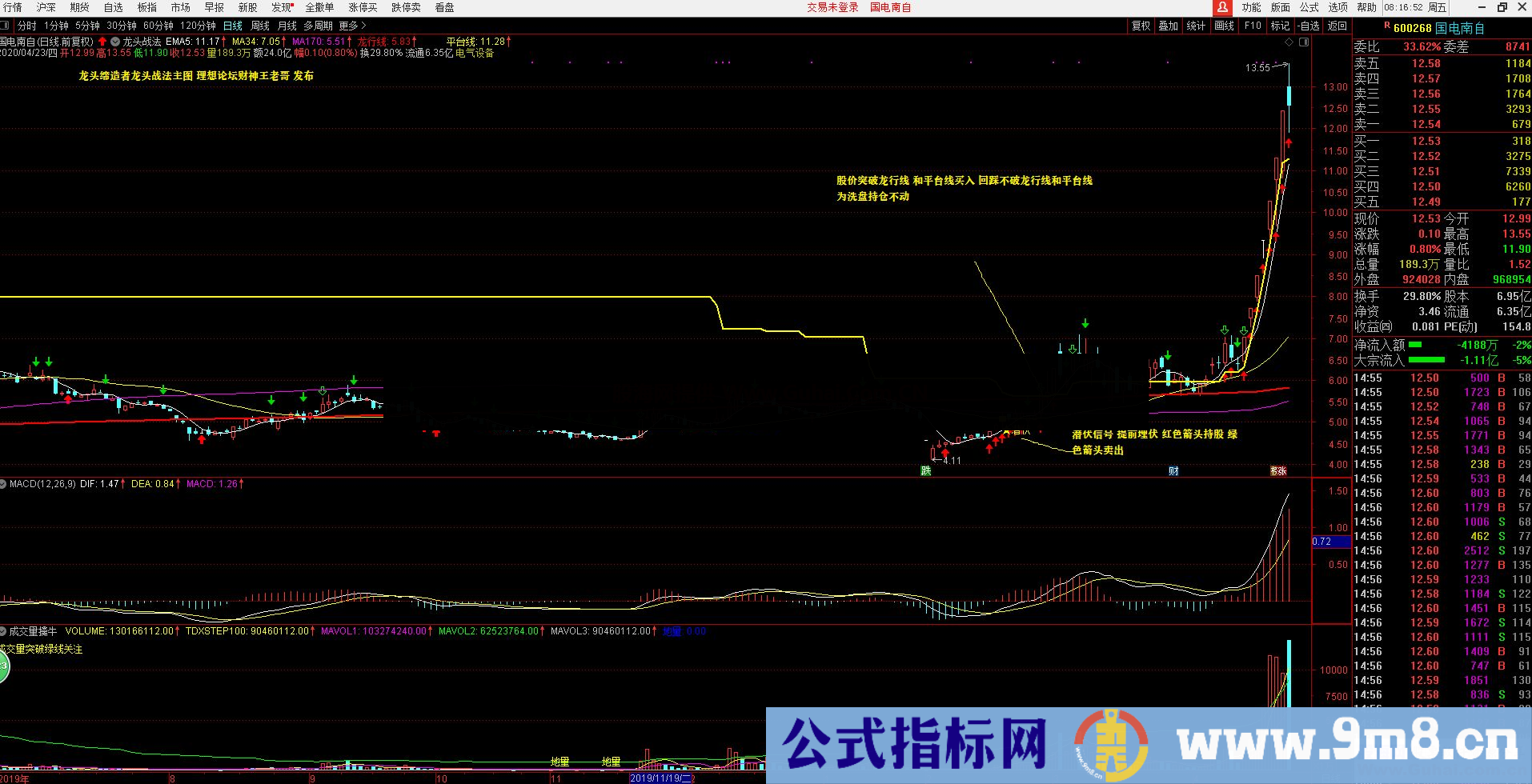Image resolution: width=1532 pixels, height=784 pixels.
Task: Click the circular icon before MACD(12,26,9) label
Action: click(x=3, y=484)
